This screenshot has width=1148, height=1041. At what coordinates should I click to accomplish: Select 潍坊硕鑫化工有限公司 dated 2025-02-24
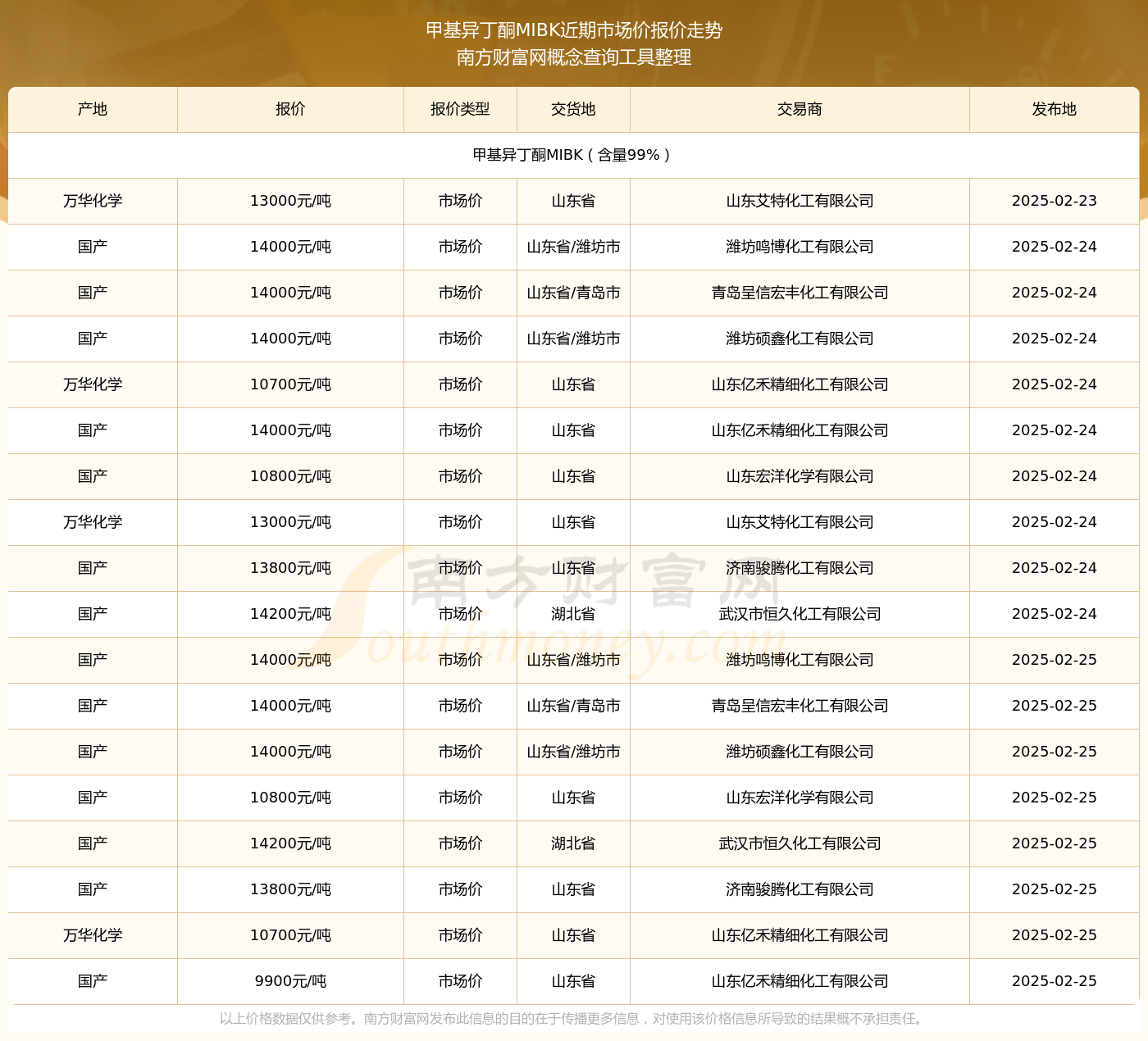[x=799, y=339]
